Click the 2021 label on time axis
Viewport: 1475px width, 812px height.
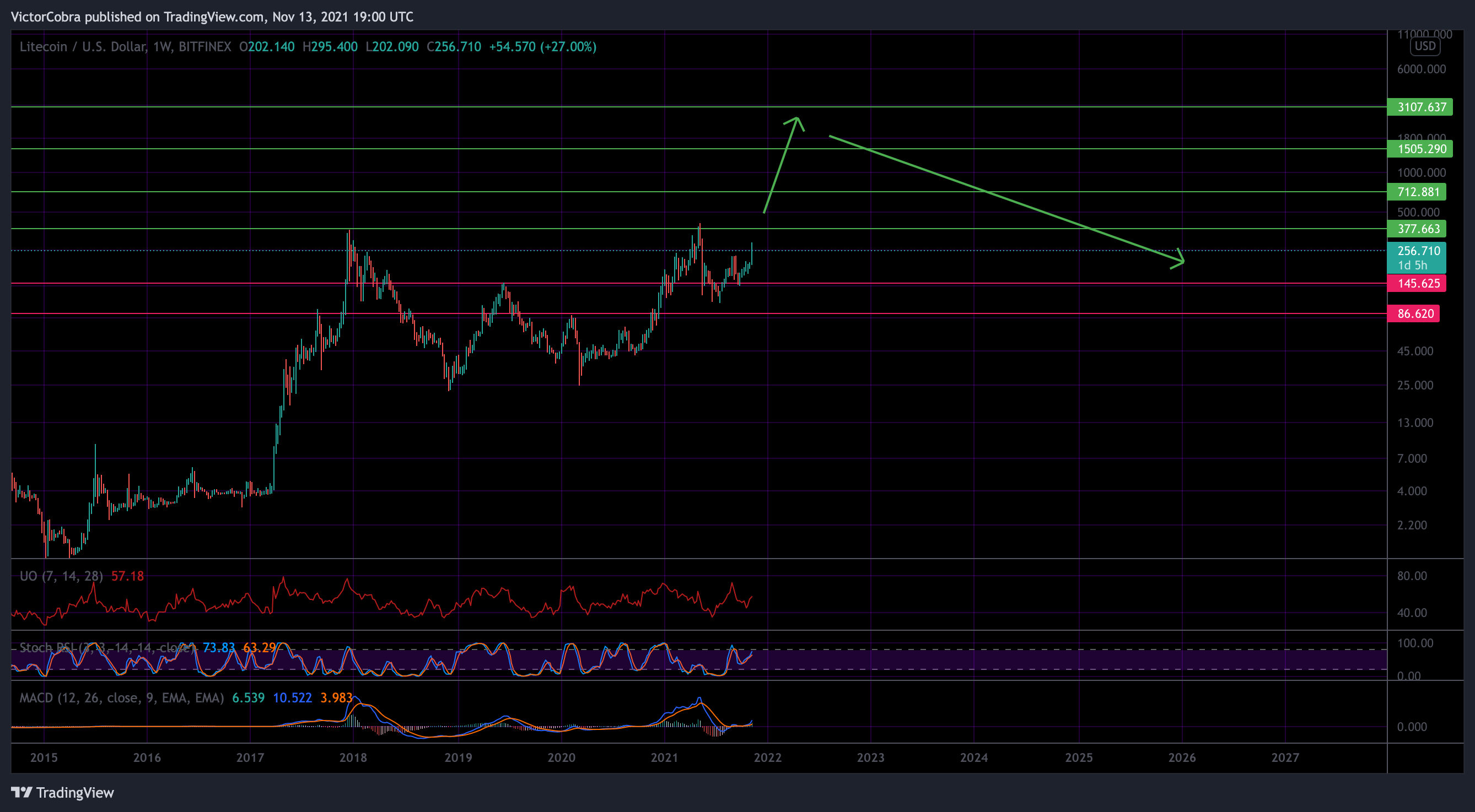point(664,757)
